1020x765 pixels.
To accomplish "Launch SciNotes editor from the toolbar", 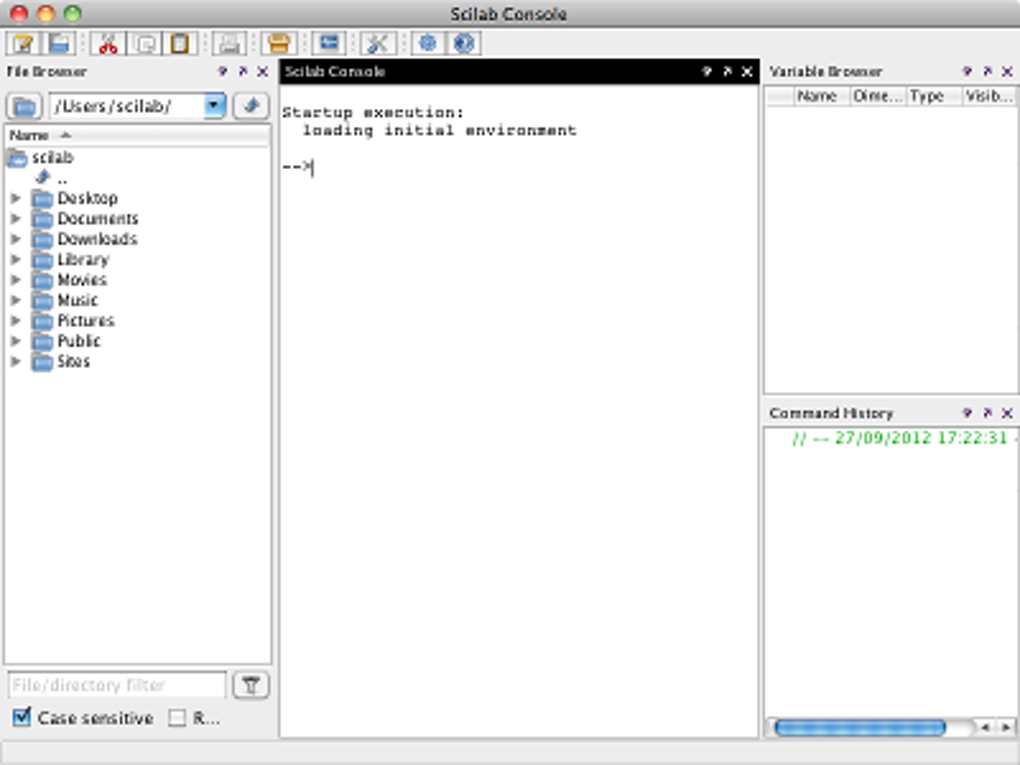I will tap(23, 44).
